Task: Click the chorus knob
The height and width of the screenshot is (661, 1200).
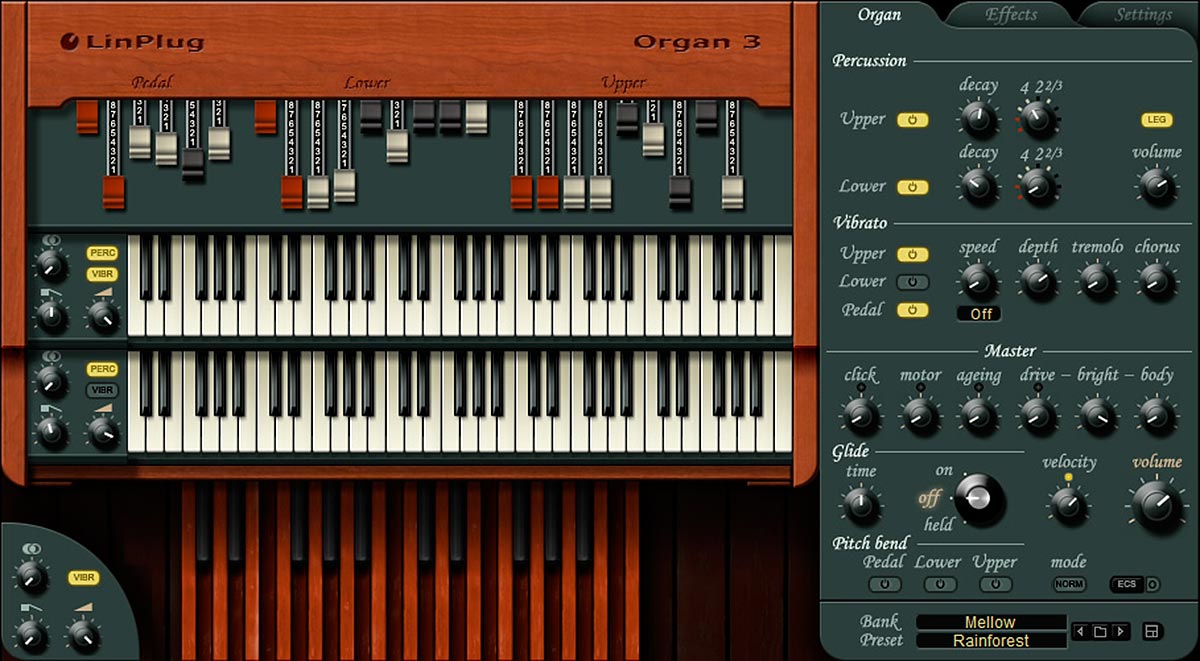Action: pos(1156,280)
